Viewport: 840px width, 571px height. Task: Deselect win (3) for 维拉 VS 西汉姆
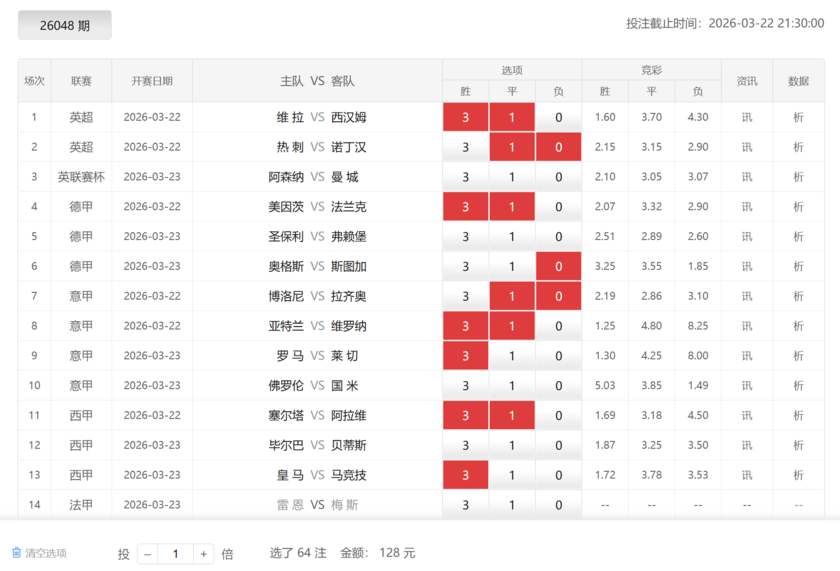(466, 117)
